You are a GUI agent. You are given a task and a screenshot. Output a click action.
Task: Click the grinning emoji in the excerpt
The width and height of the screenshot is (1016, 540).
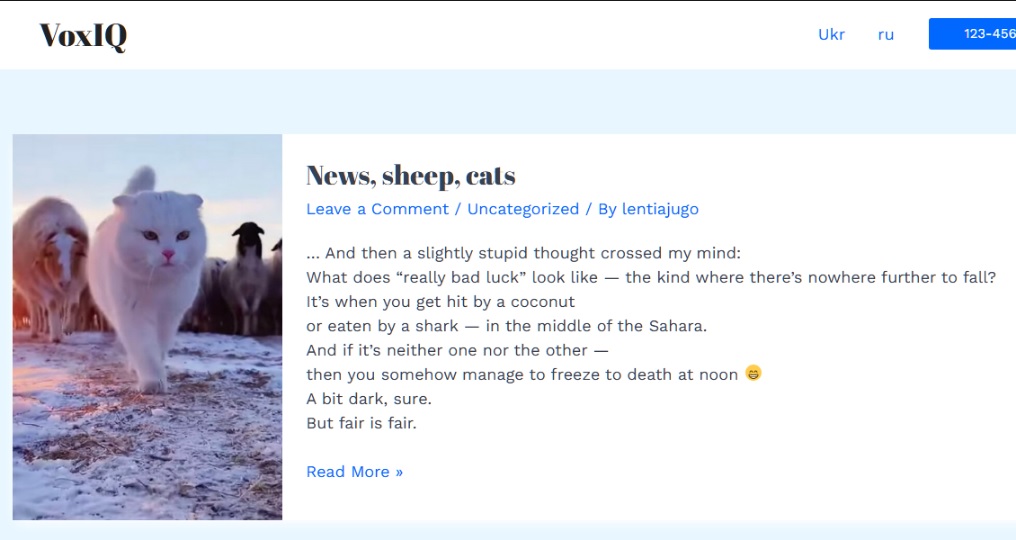[753, 373]
